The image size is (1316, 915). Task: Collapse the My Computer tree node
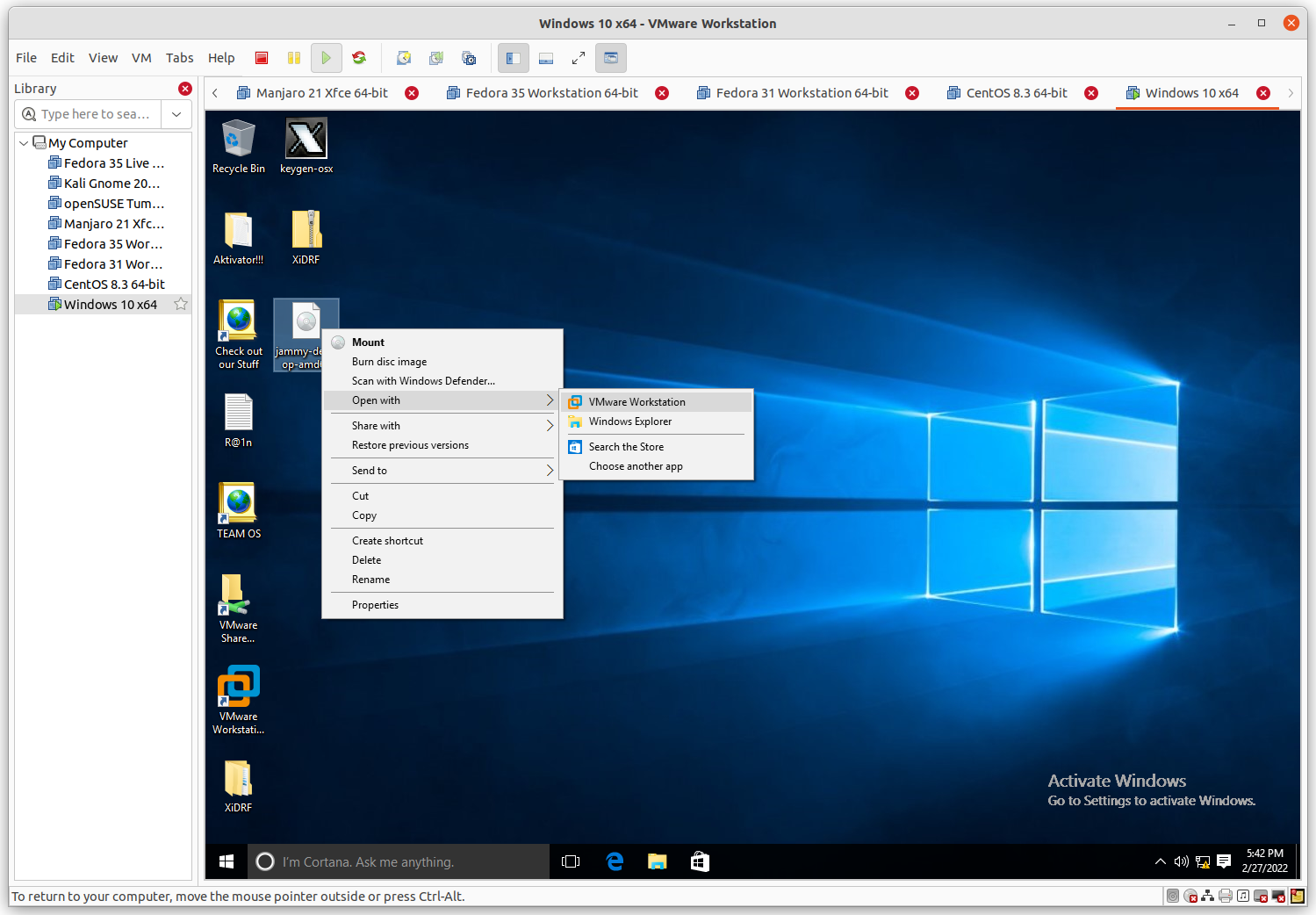click(x=24, y=143)
